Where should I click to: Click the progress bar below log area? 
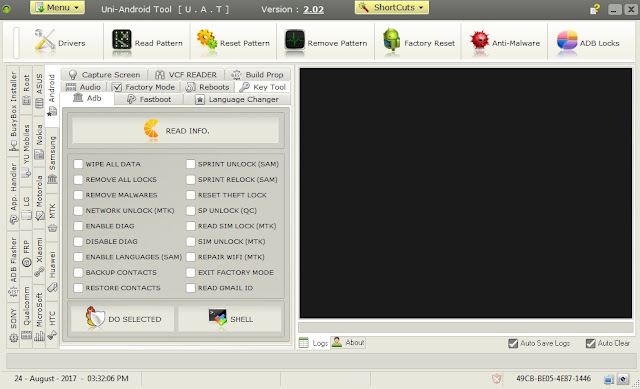tap(466, 327)
